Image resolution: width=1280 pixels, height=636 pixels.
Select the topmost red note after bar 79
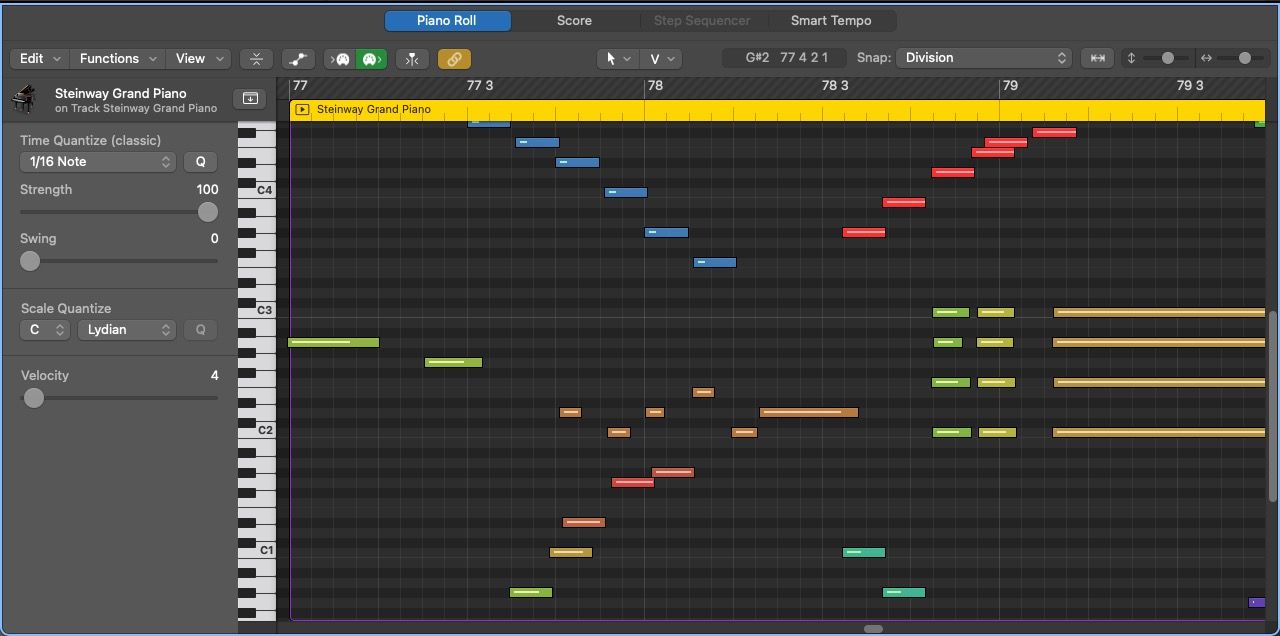pyautogui.click(x=1054, y=132)
